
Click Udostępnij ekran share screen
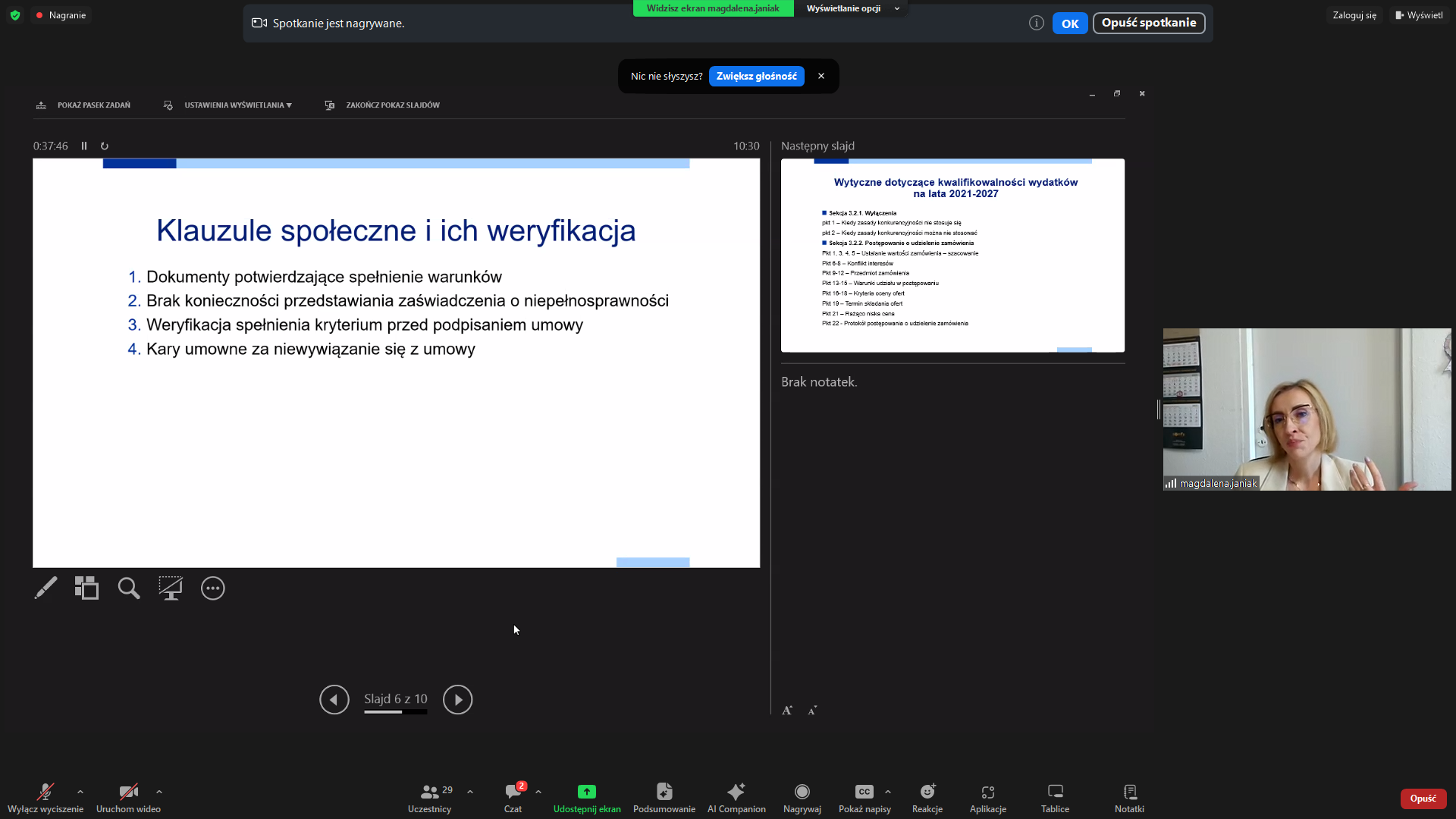click(x=587, y=798)
